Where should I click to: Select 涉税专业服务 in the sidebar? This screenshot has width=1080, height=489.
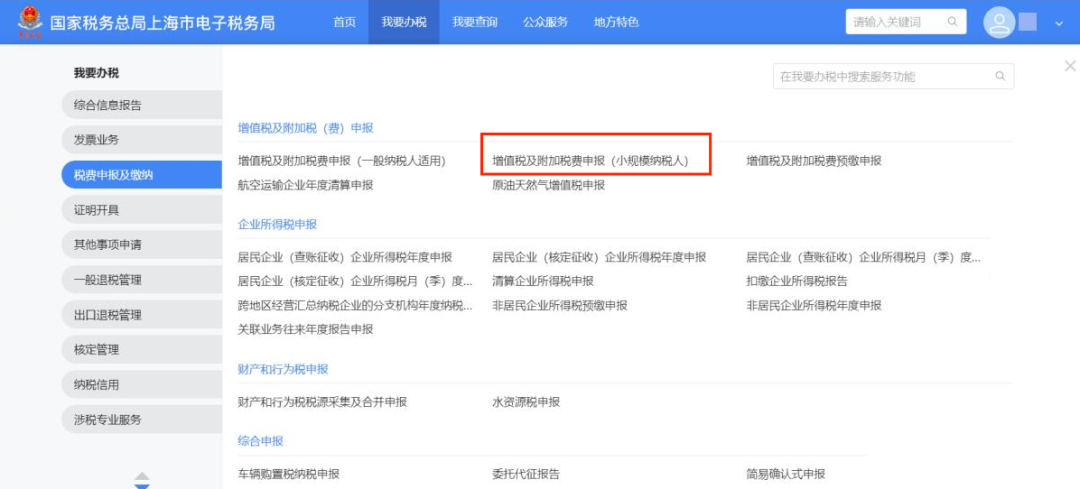click(x=141, y=419)
